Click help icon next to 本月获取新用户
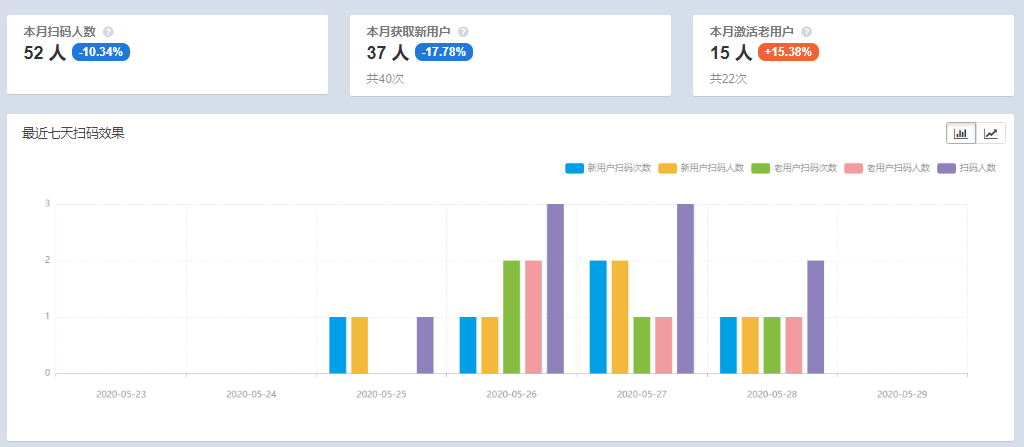Viewport: 1024px width, 447px height. click(463, 32)
